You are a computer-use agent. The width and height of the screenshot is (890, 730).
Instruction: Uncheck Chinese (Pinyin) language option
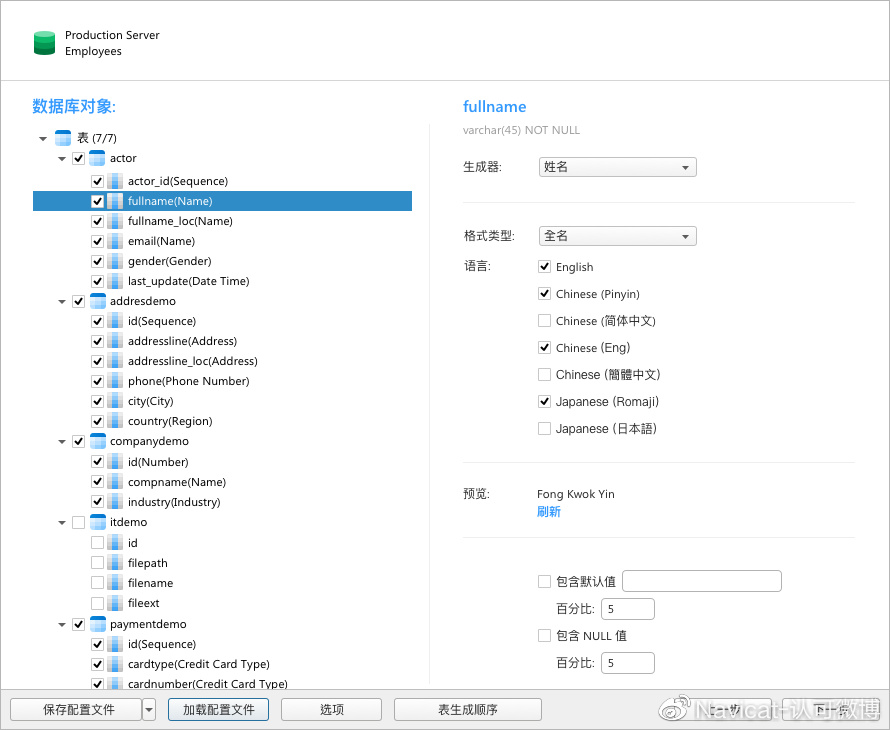tap(544, 293)
